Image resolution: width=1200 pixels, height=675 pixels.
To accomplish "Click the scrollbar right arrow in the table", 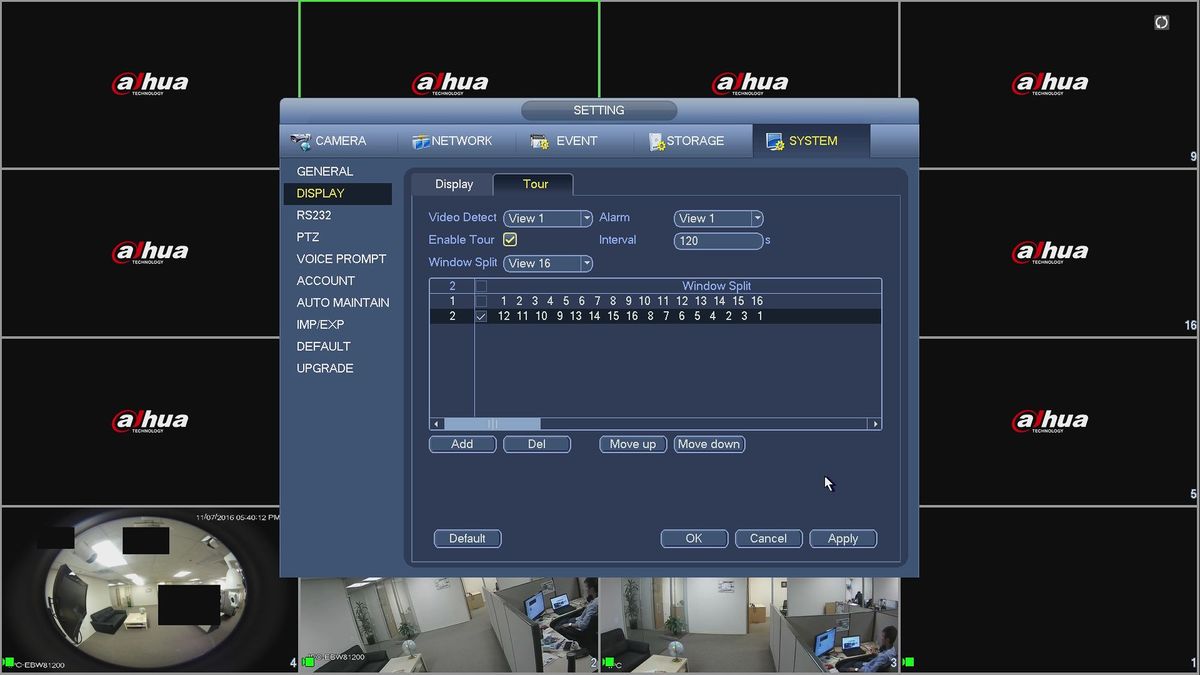I will pyautogui.click(x=875, y=424).
